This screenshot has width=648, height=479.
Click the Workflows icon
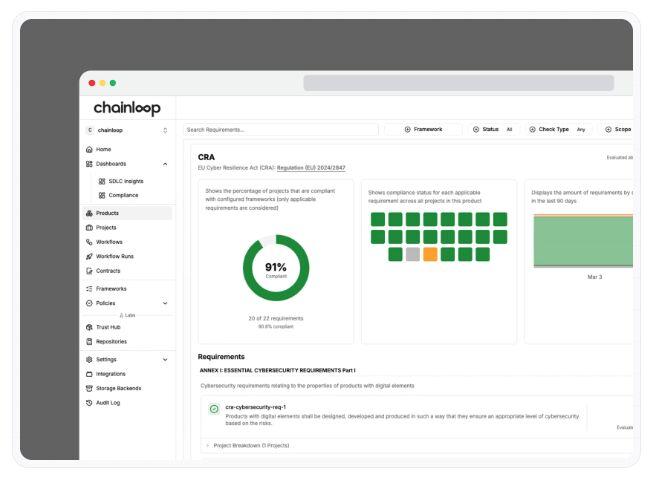[x=89, y=242]
